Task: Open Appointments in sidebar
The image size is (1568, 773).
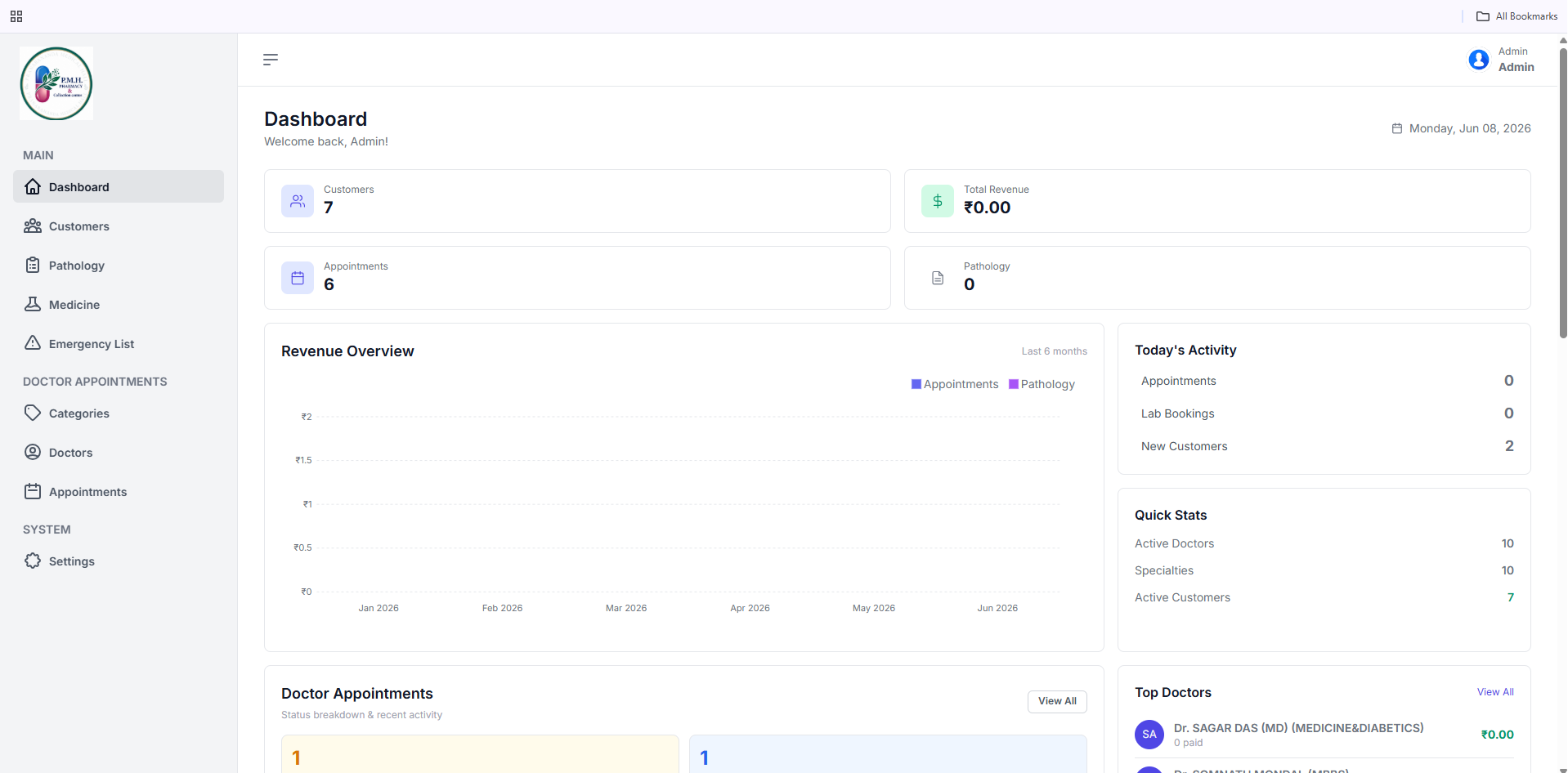Action: [119, 491]
